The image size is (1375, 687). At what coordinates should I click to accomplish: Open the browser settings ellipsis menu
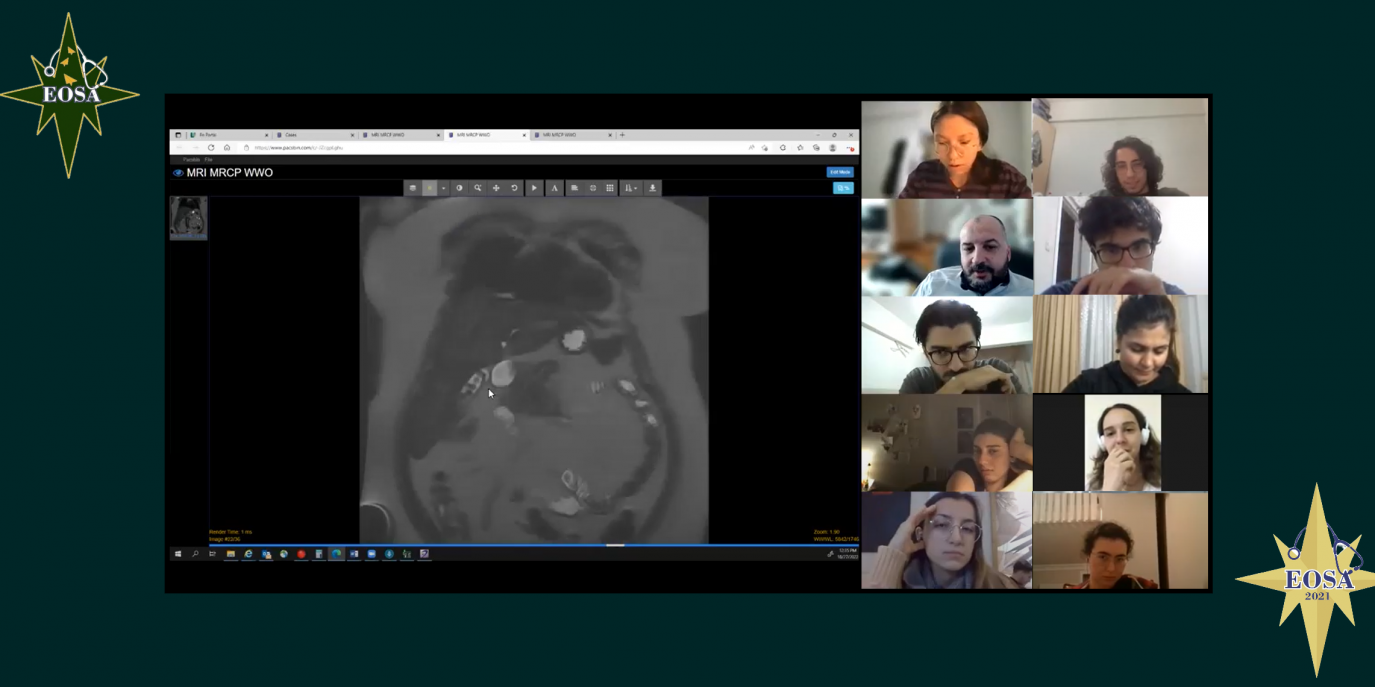click(x=850, y=148)
